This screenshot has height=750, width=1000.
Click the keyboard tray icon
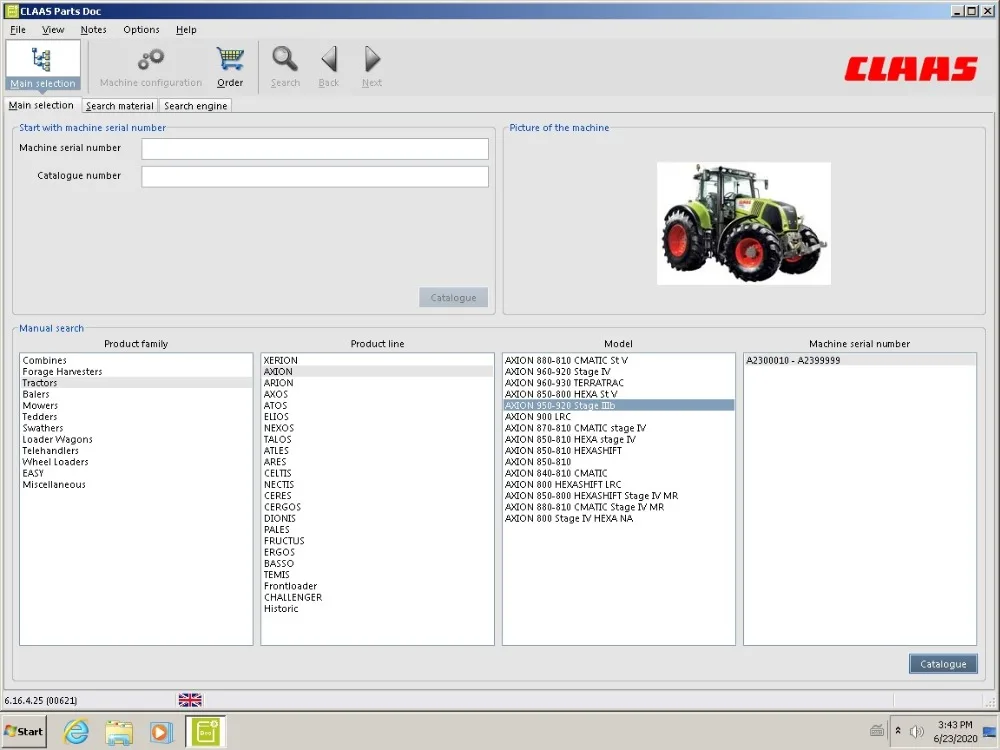click(x=878, y=731)
